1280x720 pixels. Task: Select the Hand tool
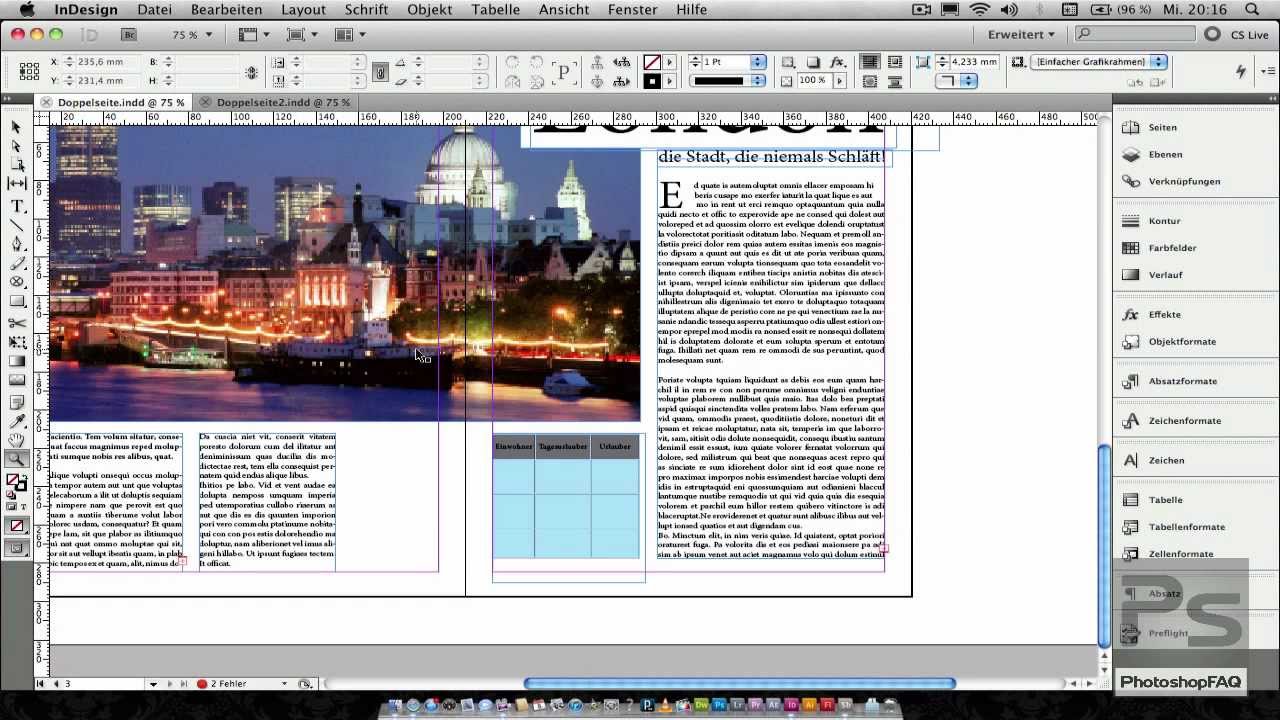[x=16, y=440]
